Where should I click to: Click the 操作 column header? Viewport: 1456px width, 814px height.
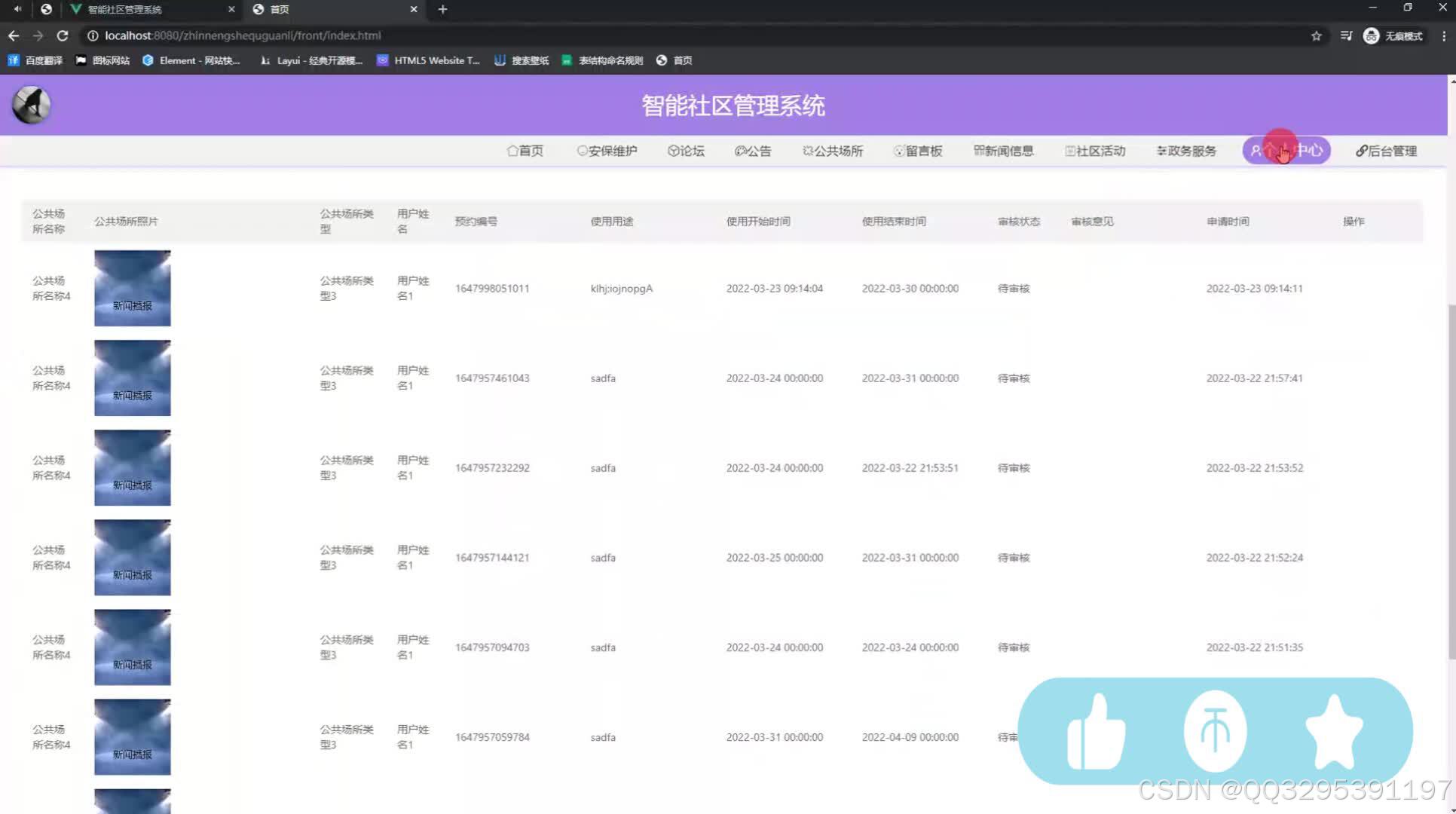[x=1354, y=222]
